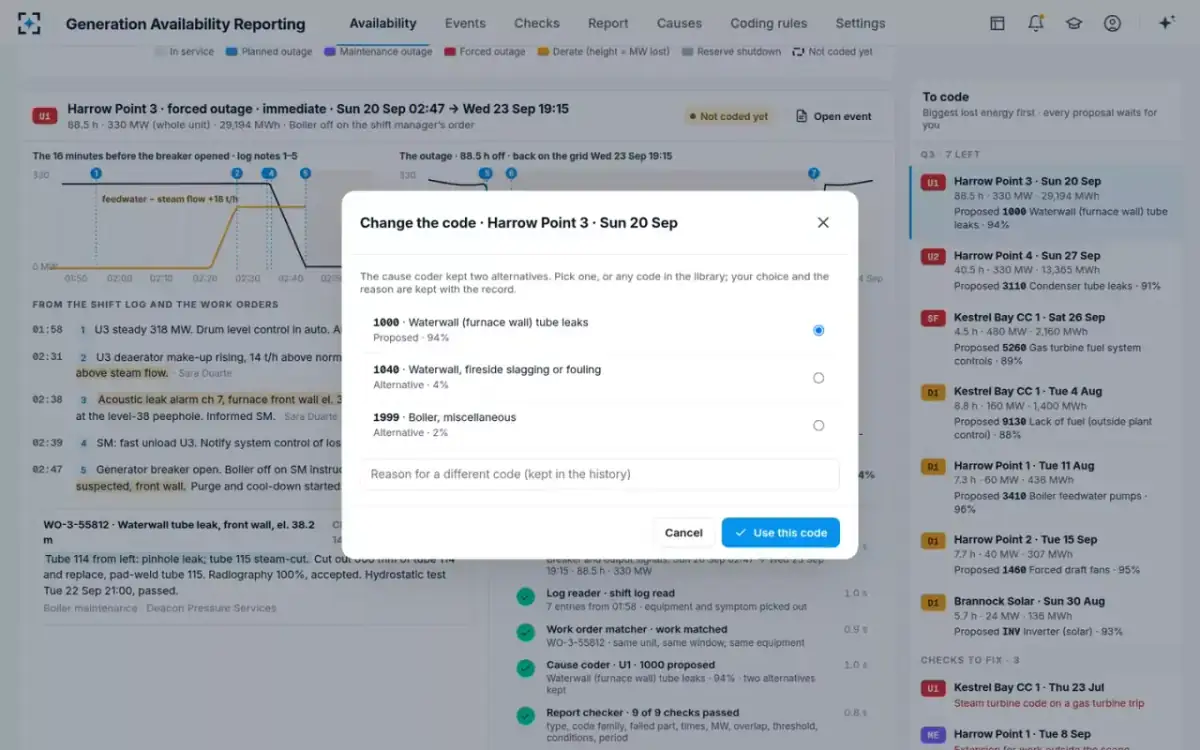Image resolution: width=1200 pixels, height=750 pixels.
Task: Click work order WO-3-55812 title
Action: (x=179, y=531)
